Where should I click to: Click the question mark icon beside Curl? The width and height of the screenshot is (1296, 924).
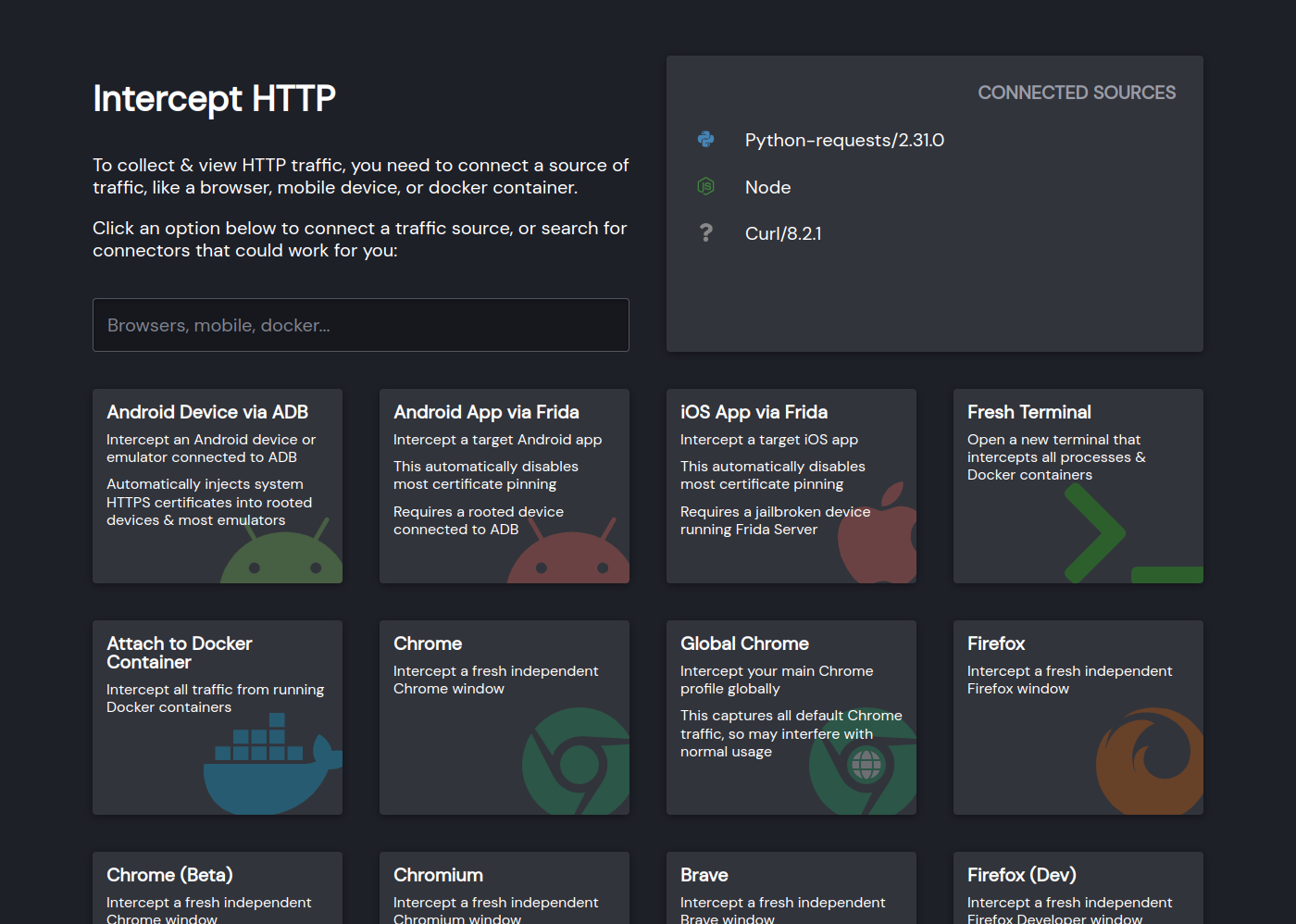(705, 233)
